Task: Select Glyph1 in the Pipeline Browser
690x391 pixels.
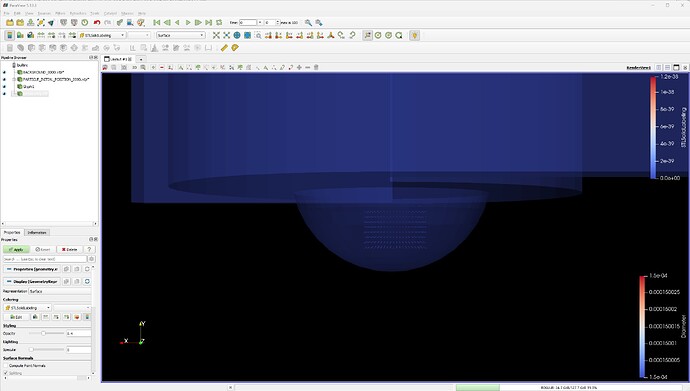Action: click(x=29, y=87)
